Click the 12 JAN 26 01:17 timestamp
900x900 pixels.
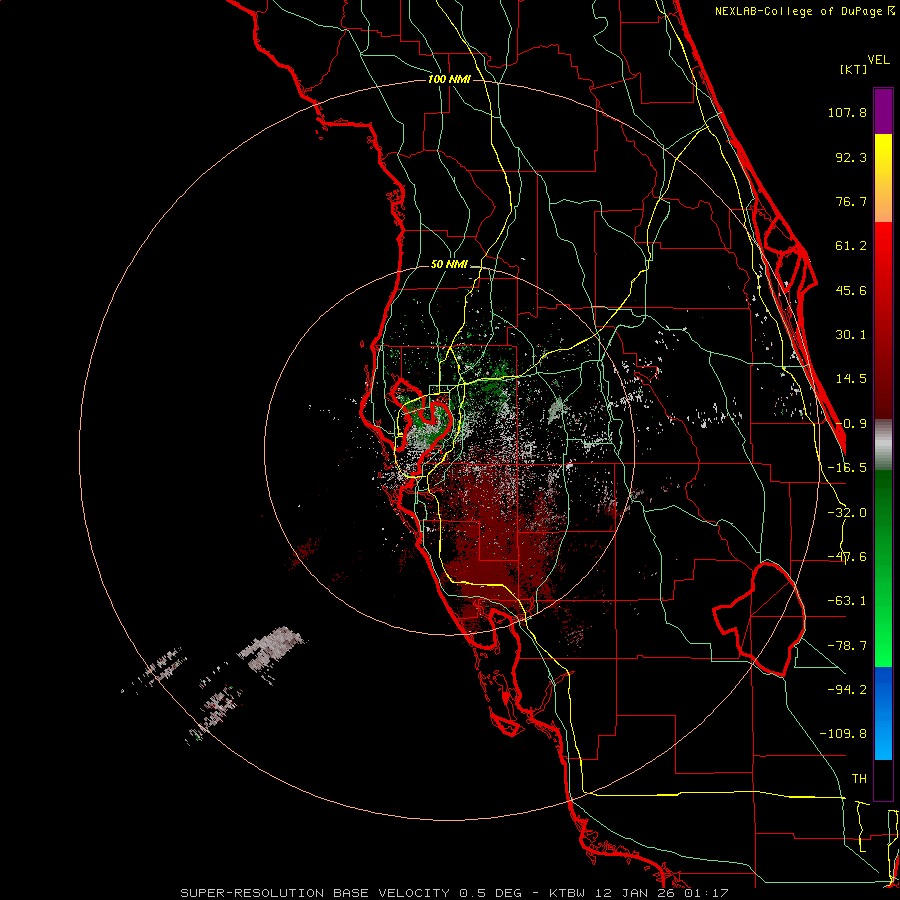pos(661,893)
